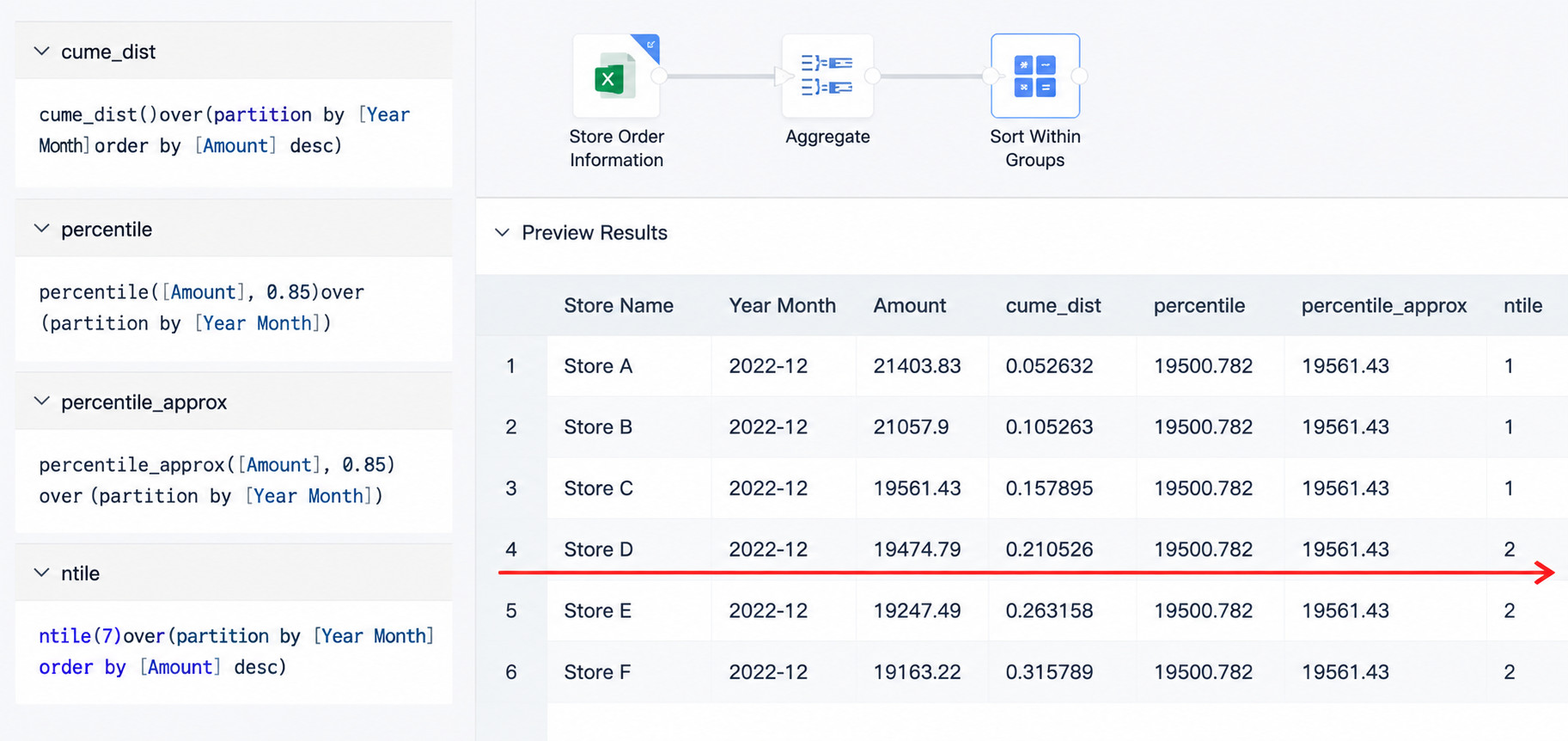The image size is (1568, 741).
Task: Click the percentile column header
Action: pos(1199,305)
